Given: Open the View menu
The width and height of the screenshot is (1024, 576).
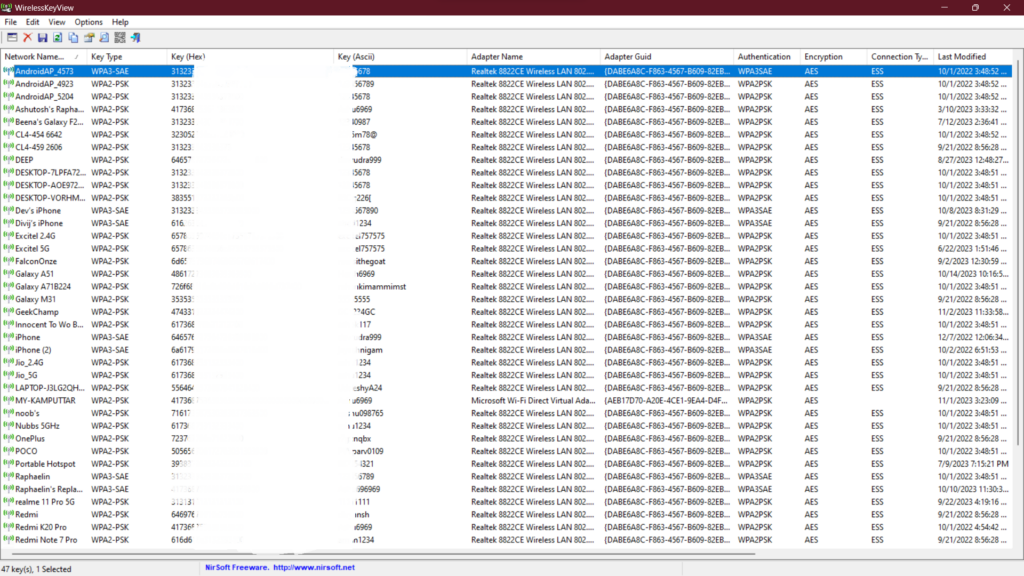Looking at the screenshot, I should [57, 22].
